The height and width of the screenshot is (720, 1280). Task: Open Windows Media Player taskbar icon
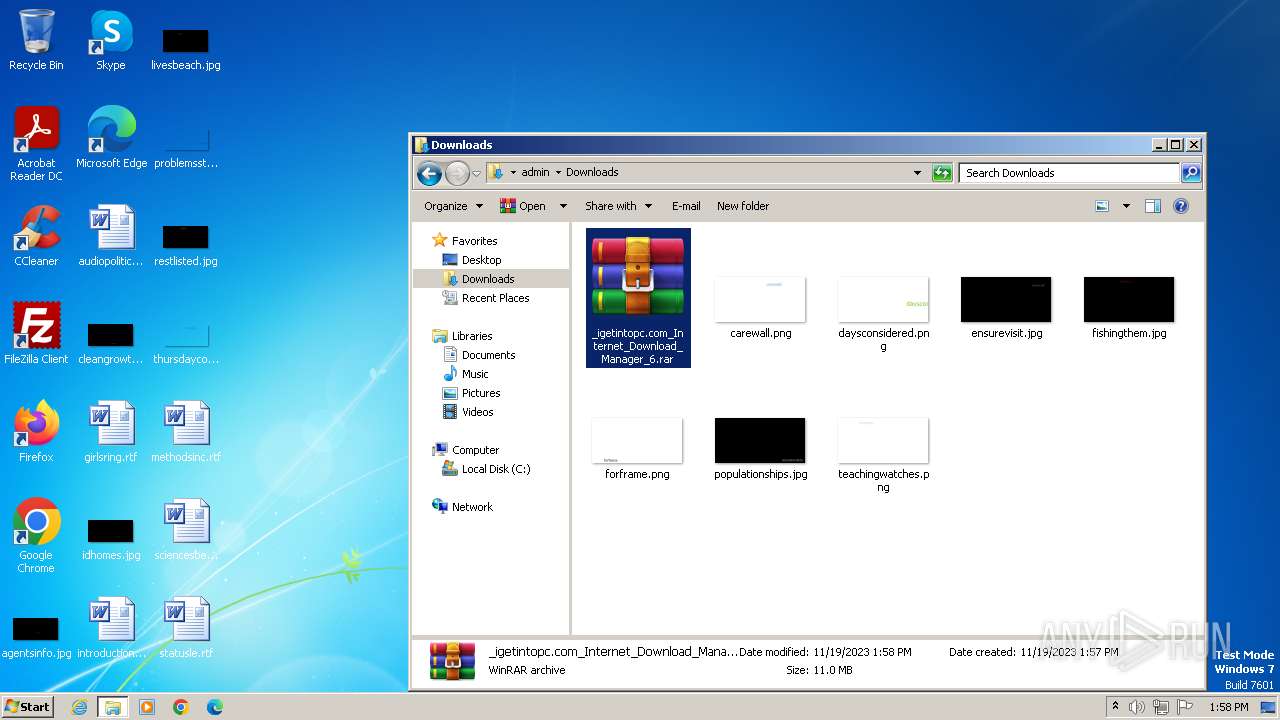tap(147, 707)
